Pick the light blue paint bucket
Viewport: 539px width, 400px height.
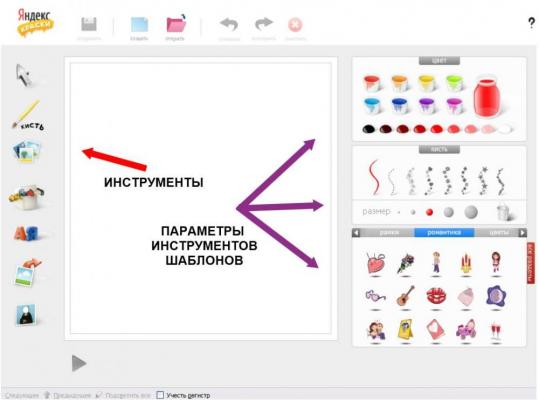click(372, 105)
